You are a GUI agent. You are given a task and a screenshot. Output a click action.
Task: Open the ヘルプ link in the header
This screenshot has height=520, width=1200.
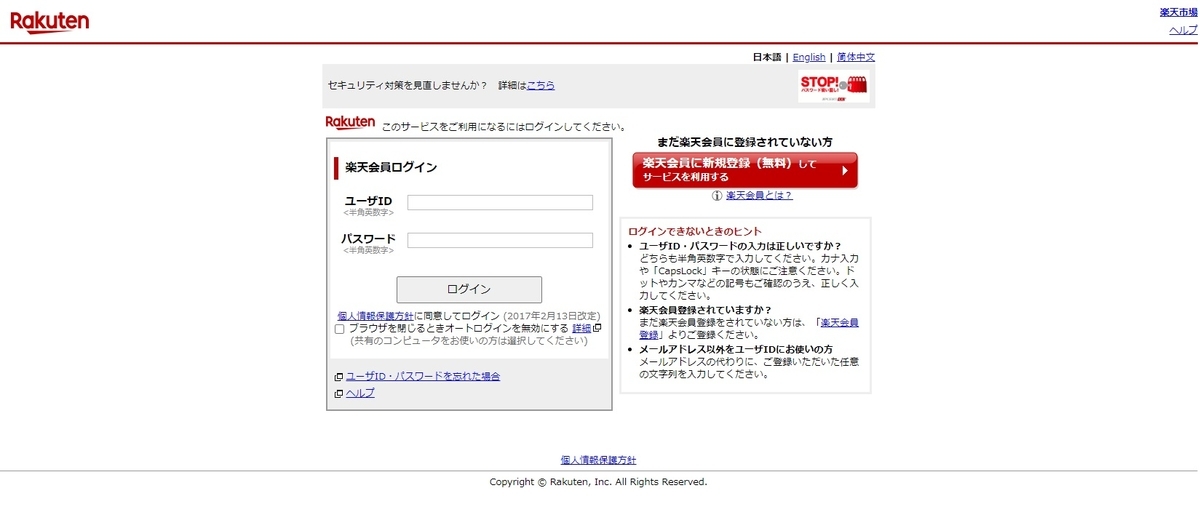tap(1183, 30)
